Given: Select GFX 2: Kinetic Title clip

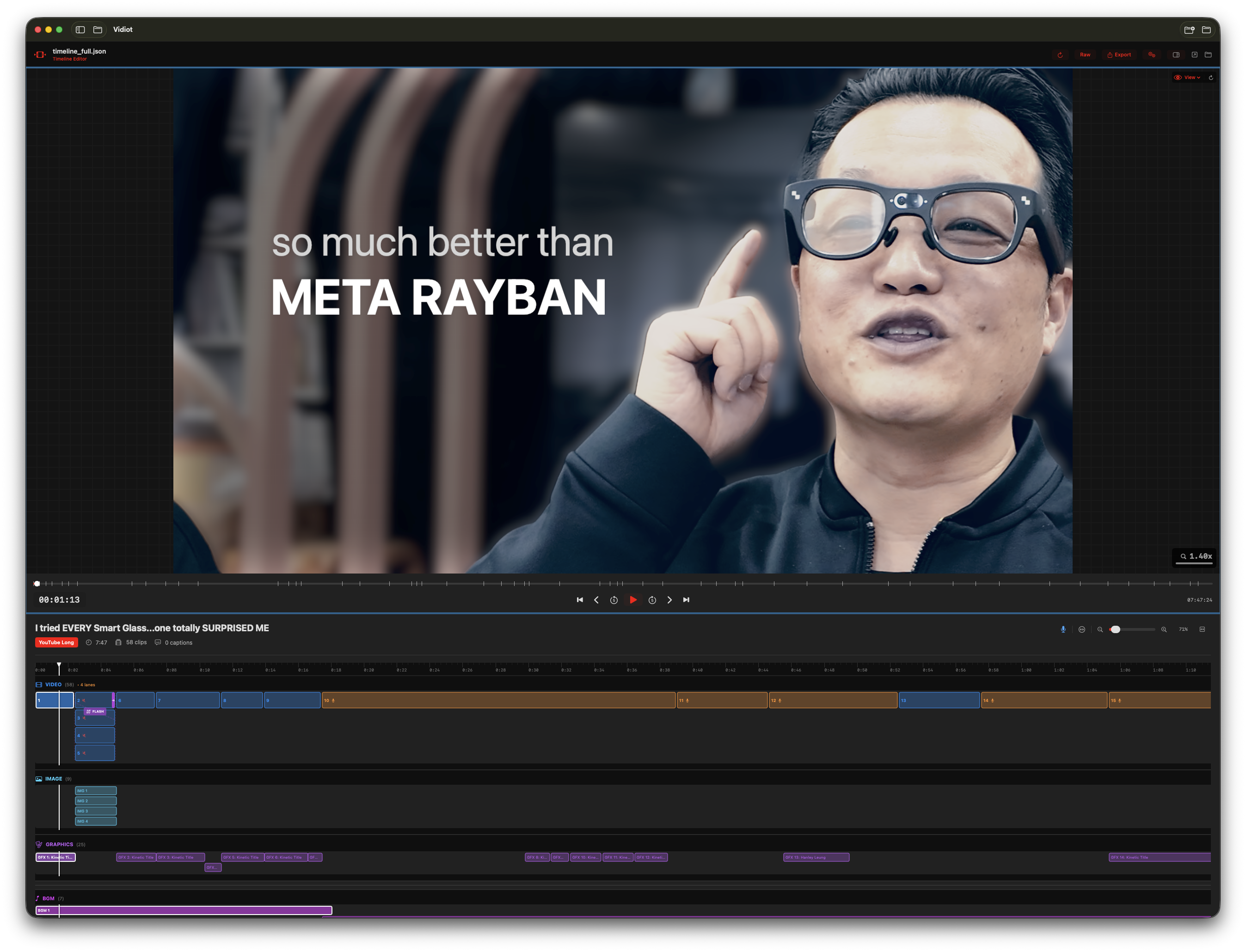Looking at the screenshot, I should click(x=136, y=857).
